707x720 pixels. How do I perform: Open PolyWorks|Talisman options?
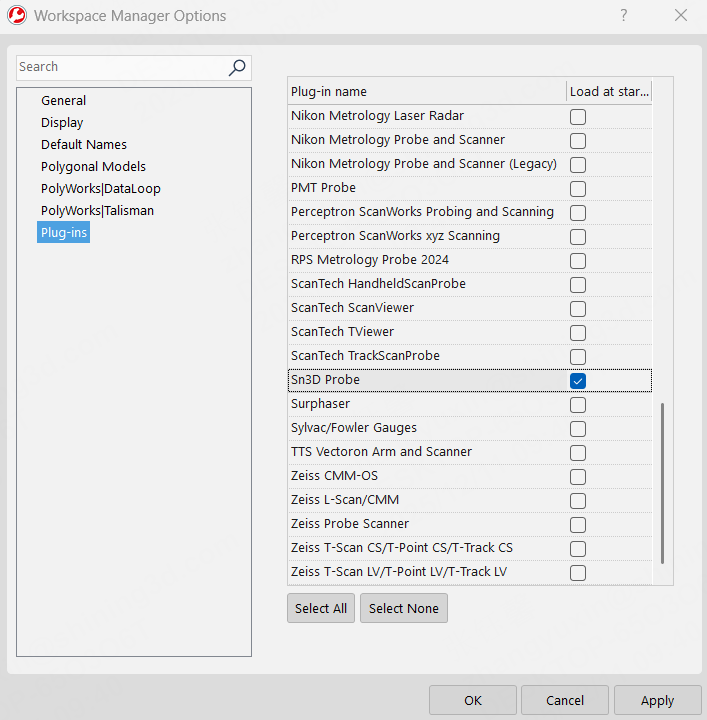click(97, 211)
